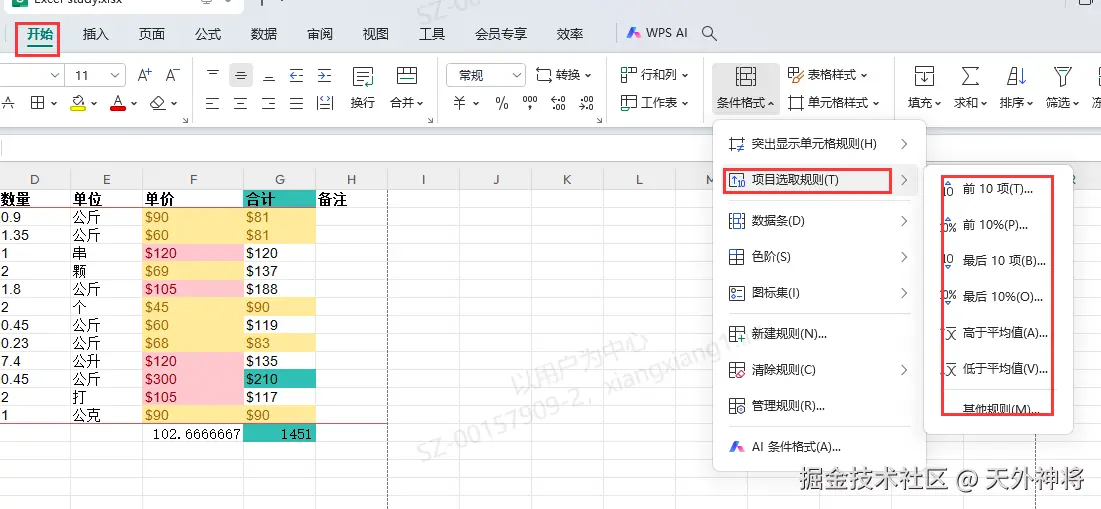Switch to the 审阅 tab

click(x=320, y=34)
